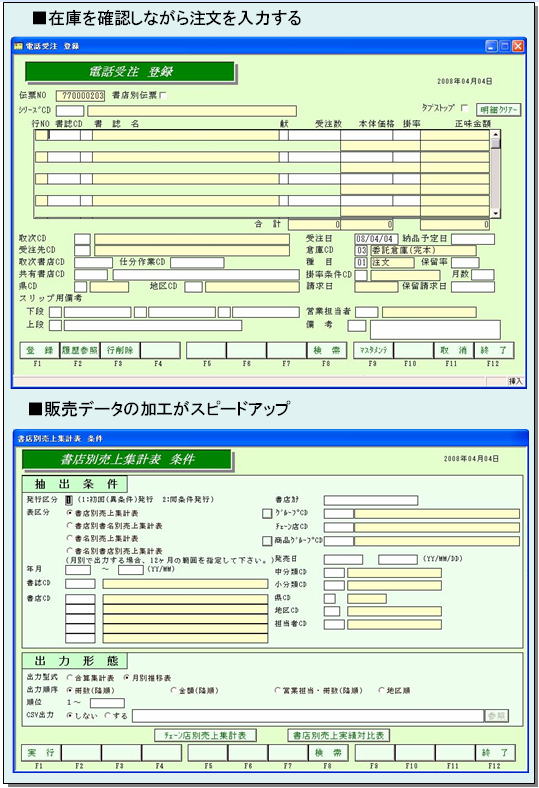Focus the 保留率 input box

(465, 262)
